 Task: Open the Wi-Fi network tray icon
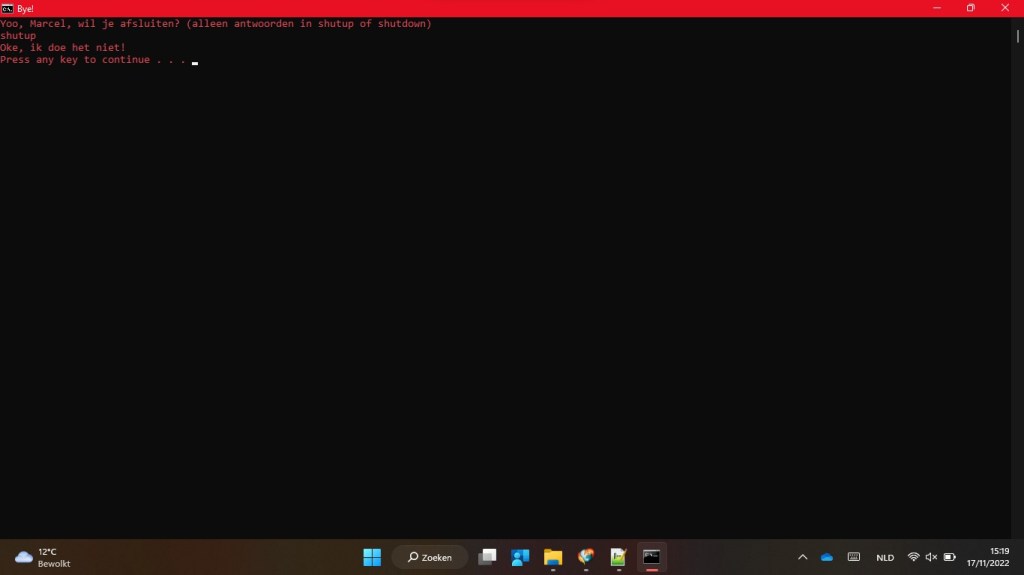(913, 557)
